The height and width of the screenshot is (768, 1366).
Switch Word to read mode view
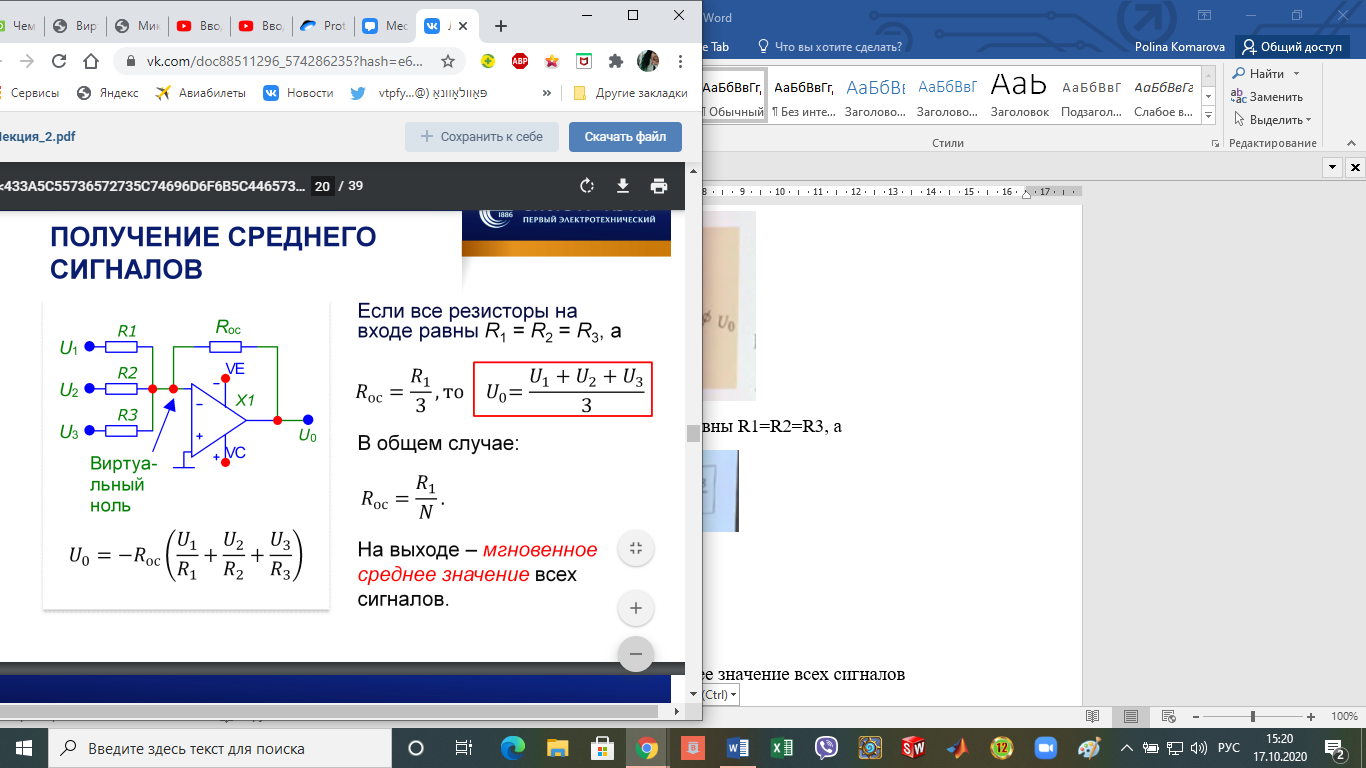tap(1092, 717)
